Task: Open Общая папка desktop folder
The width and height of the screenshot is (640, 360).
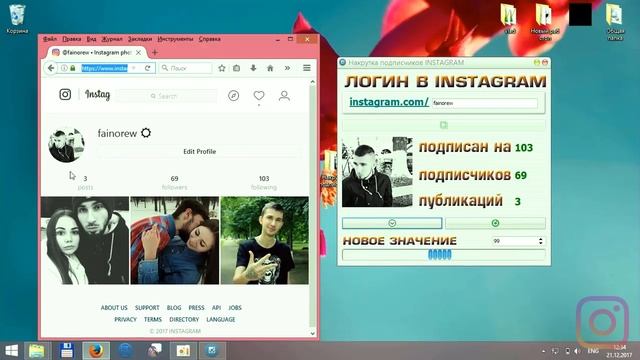Action: pos(615,22)
